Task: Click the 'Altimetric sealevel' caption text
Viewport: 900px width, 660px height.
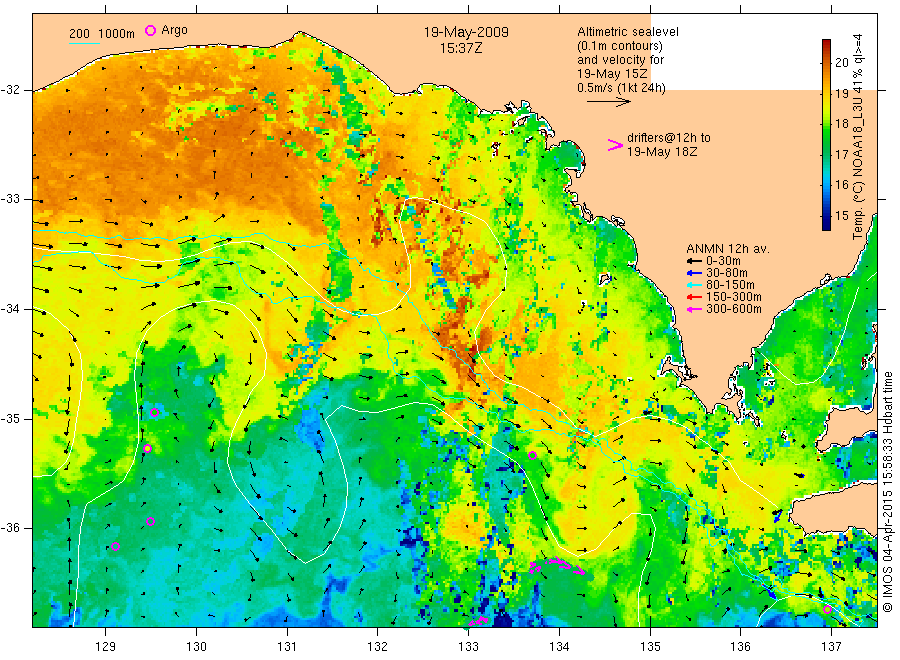Action: (628, 32)
